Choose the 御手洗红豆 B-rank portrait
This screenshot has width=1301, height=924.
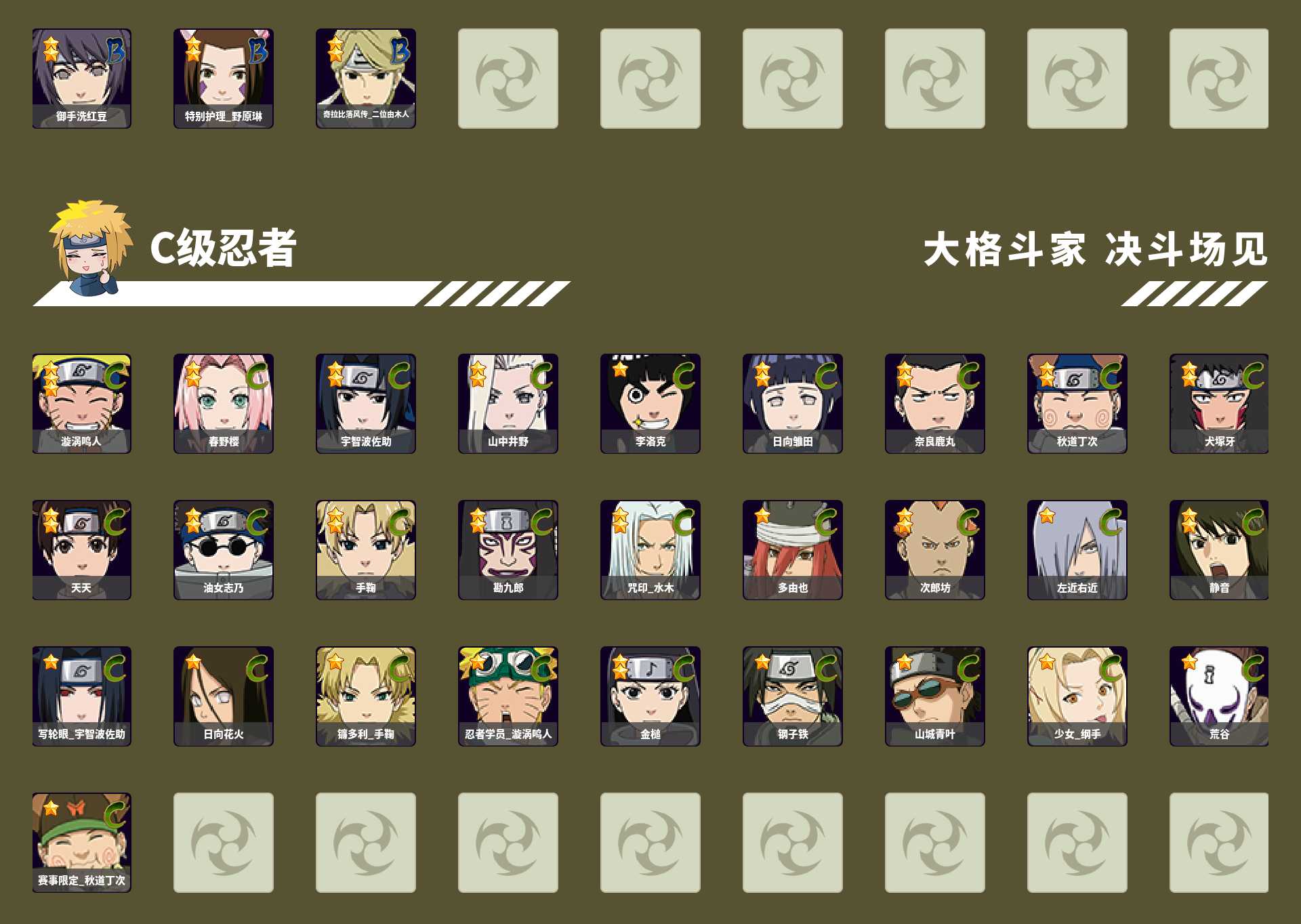[x=81, y=78]
